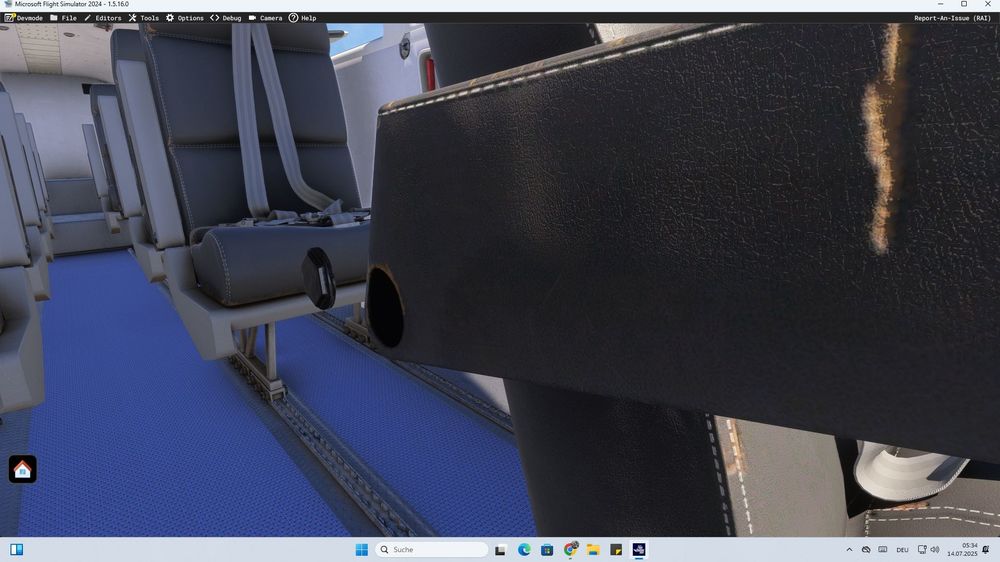The image size is (1000, 562).
Task: Open the Camera menu
Action: click(x=265, y=18)
